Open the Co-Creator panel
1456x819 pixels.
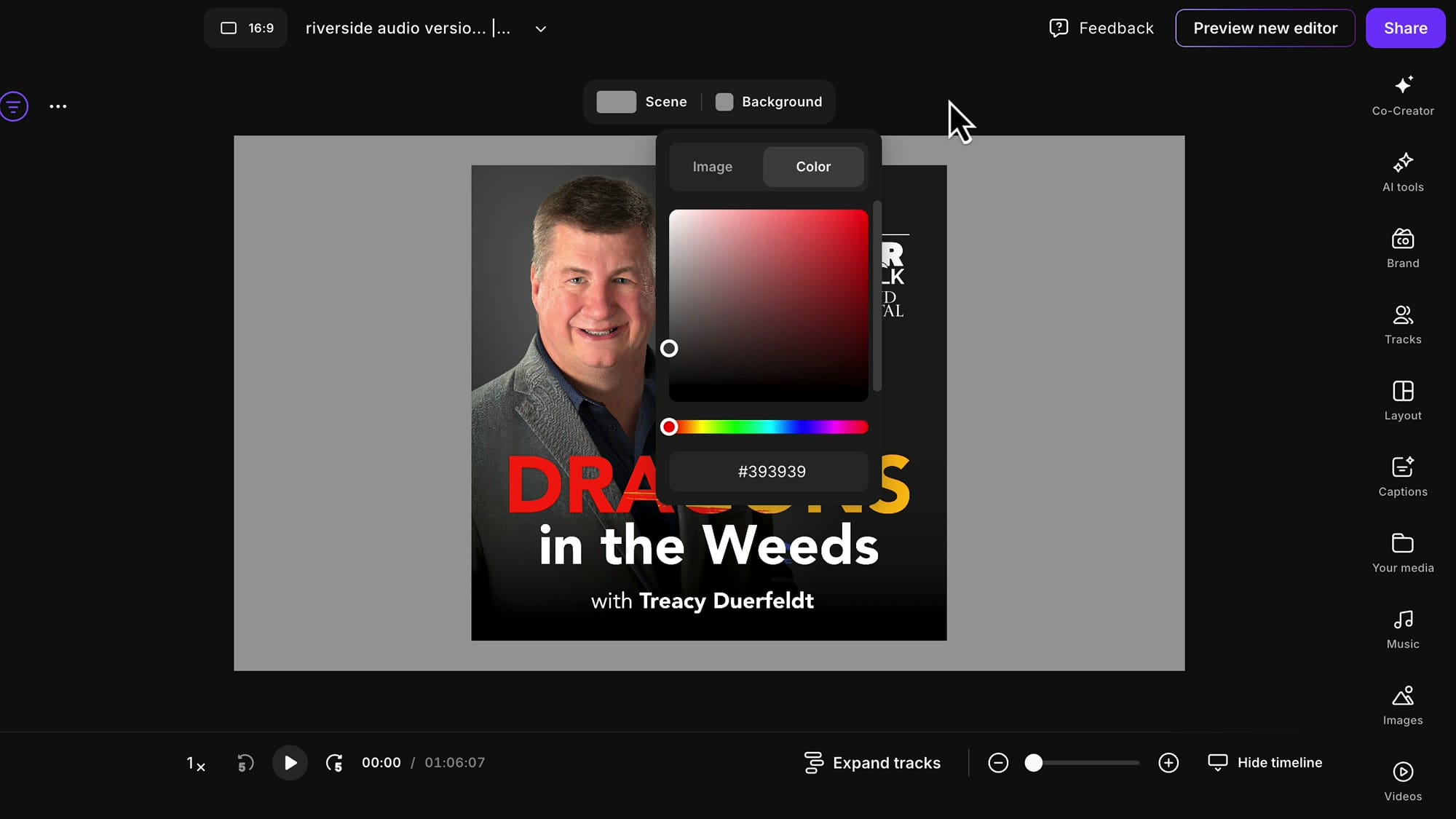(1402, 96)
